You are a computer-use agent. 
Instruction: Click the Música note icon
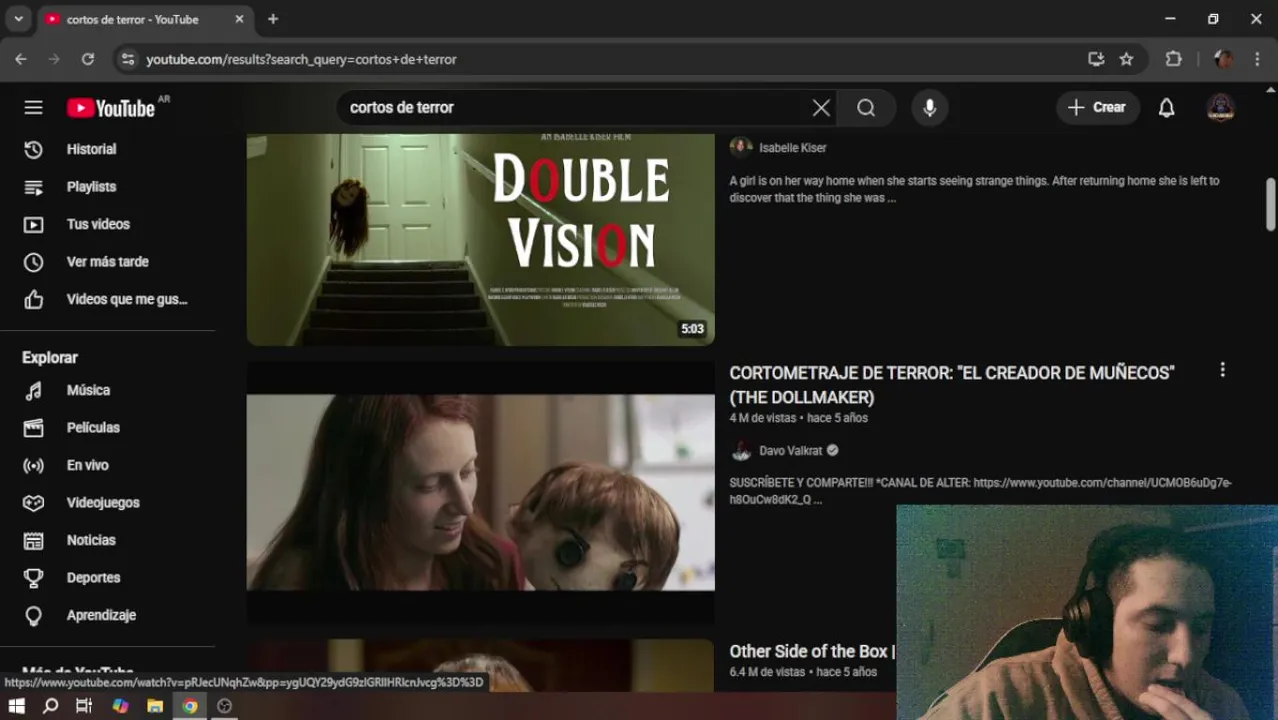pyautogui.click(x=33, y=390)
